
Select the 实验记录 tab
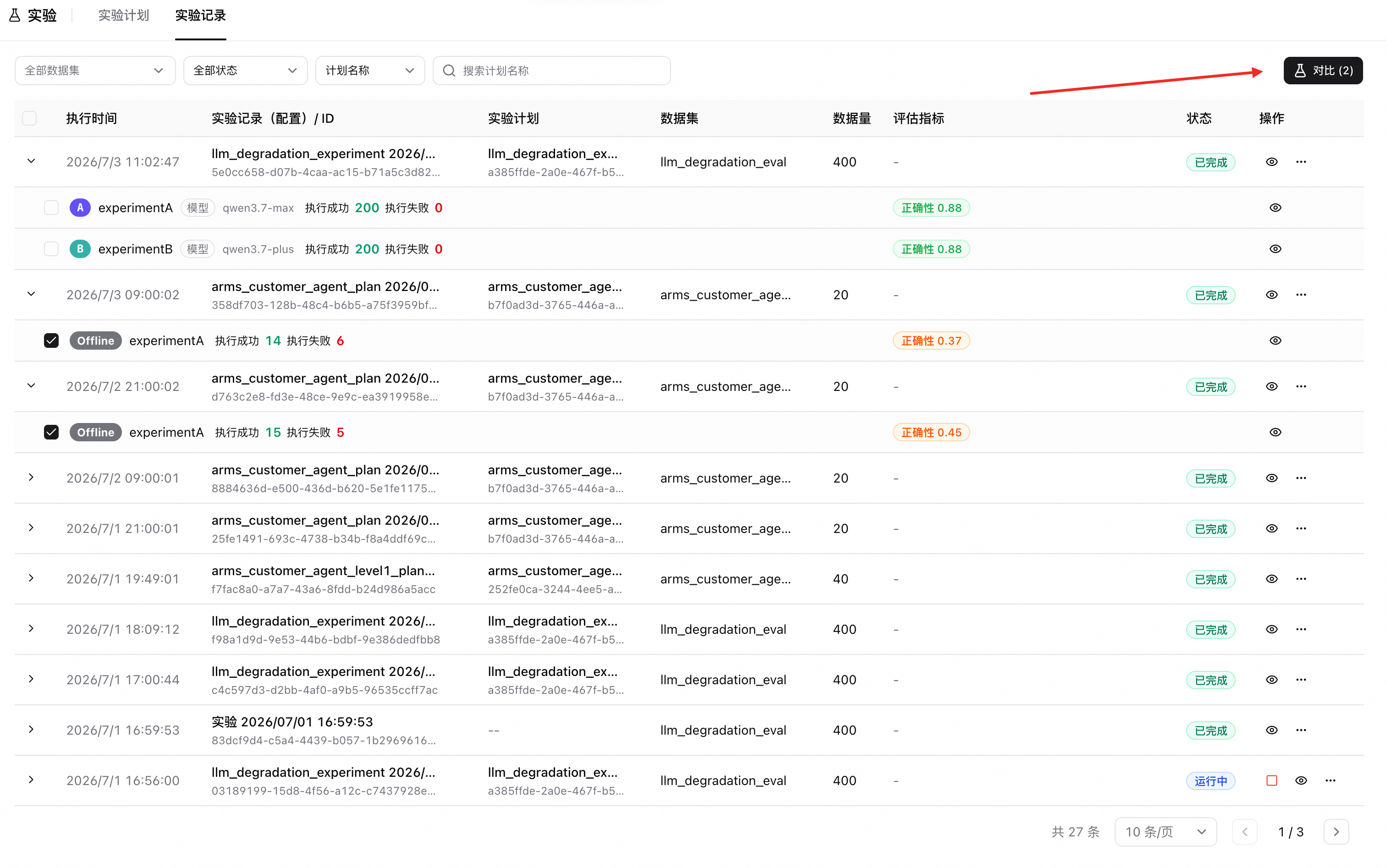(200, 16)
